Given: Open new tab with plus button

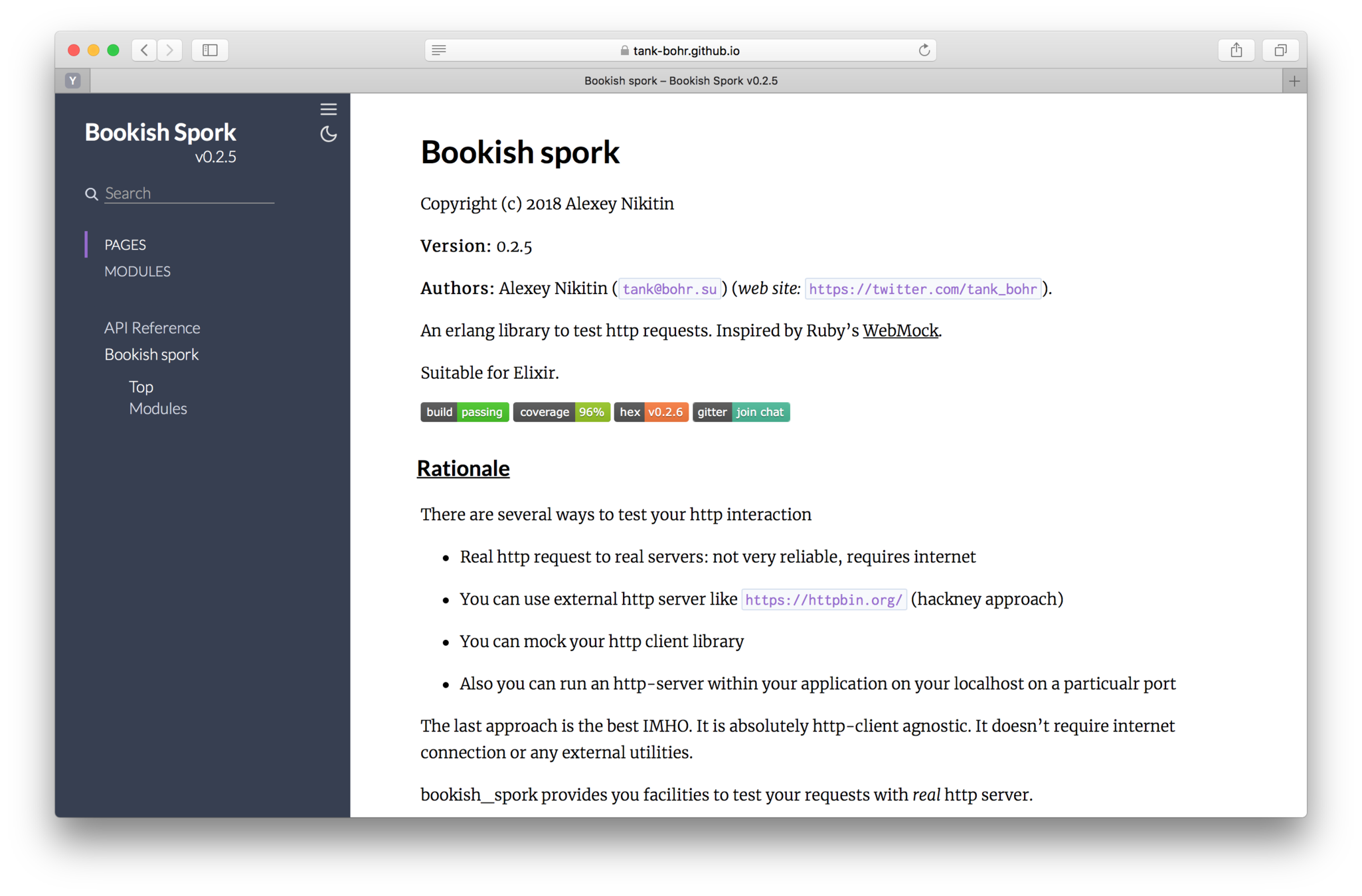Looking at the screenshot, I should pos(1294,81).
